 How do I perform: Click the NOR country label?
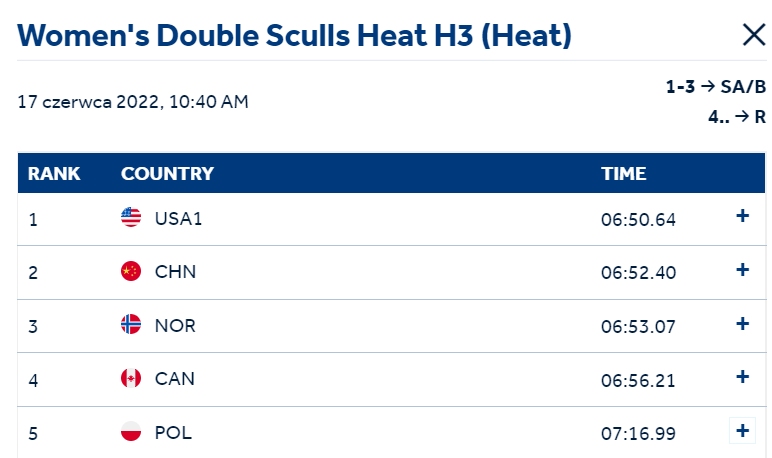click(x=175, y=326)
